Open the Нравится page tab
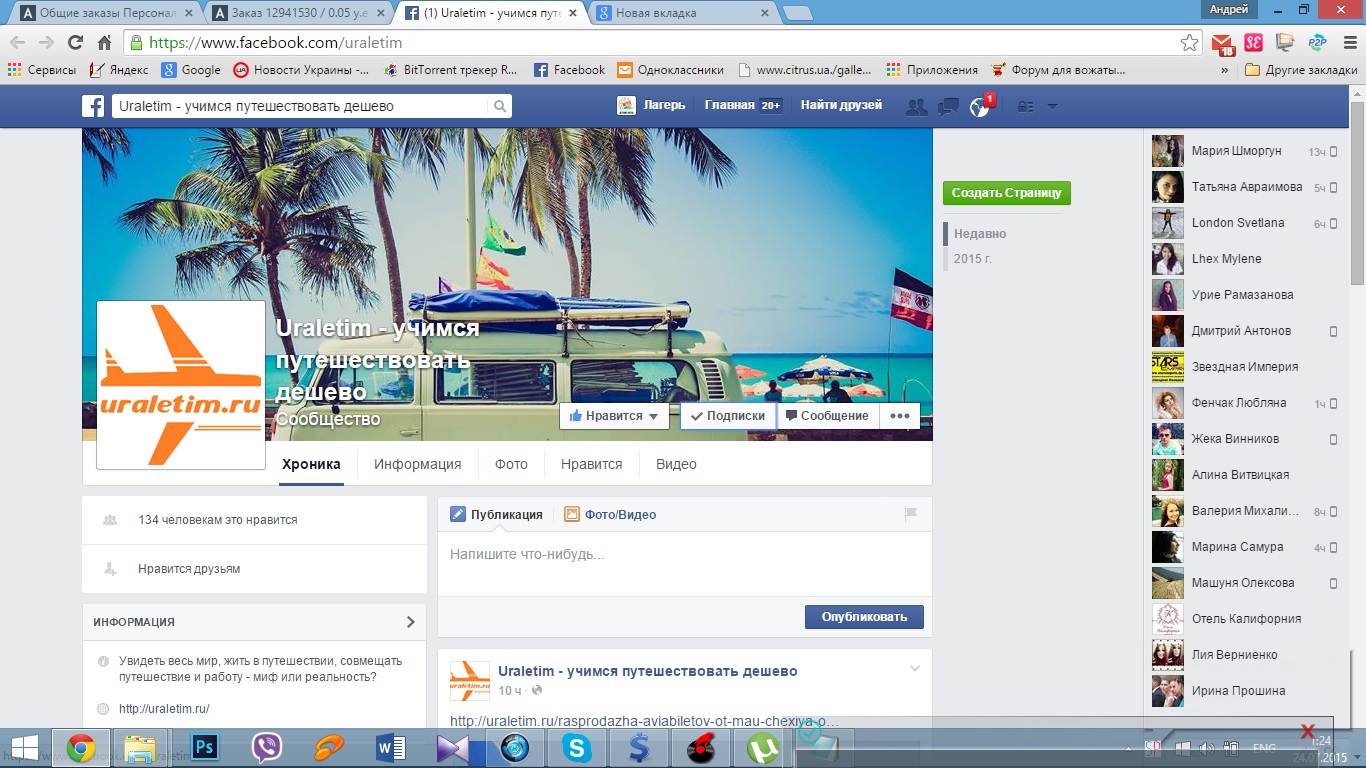The image size is (1366, 768). [x=591, y=464]
